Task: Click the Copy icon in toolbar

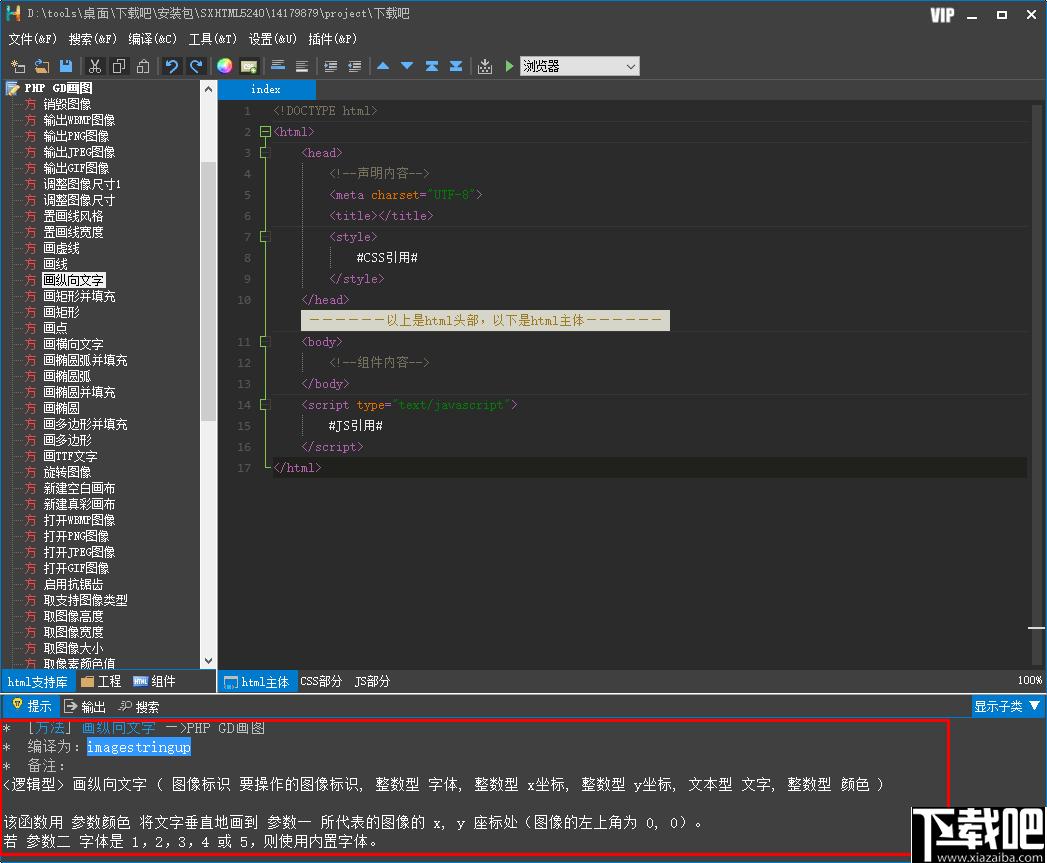Action: pos(119,66)
